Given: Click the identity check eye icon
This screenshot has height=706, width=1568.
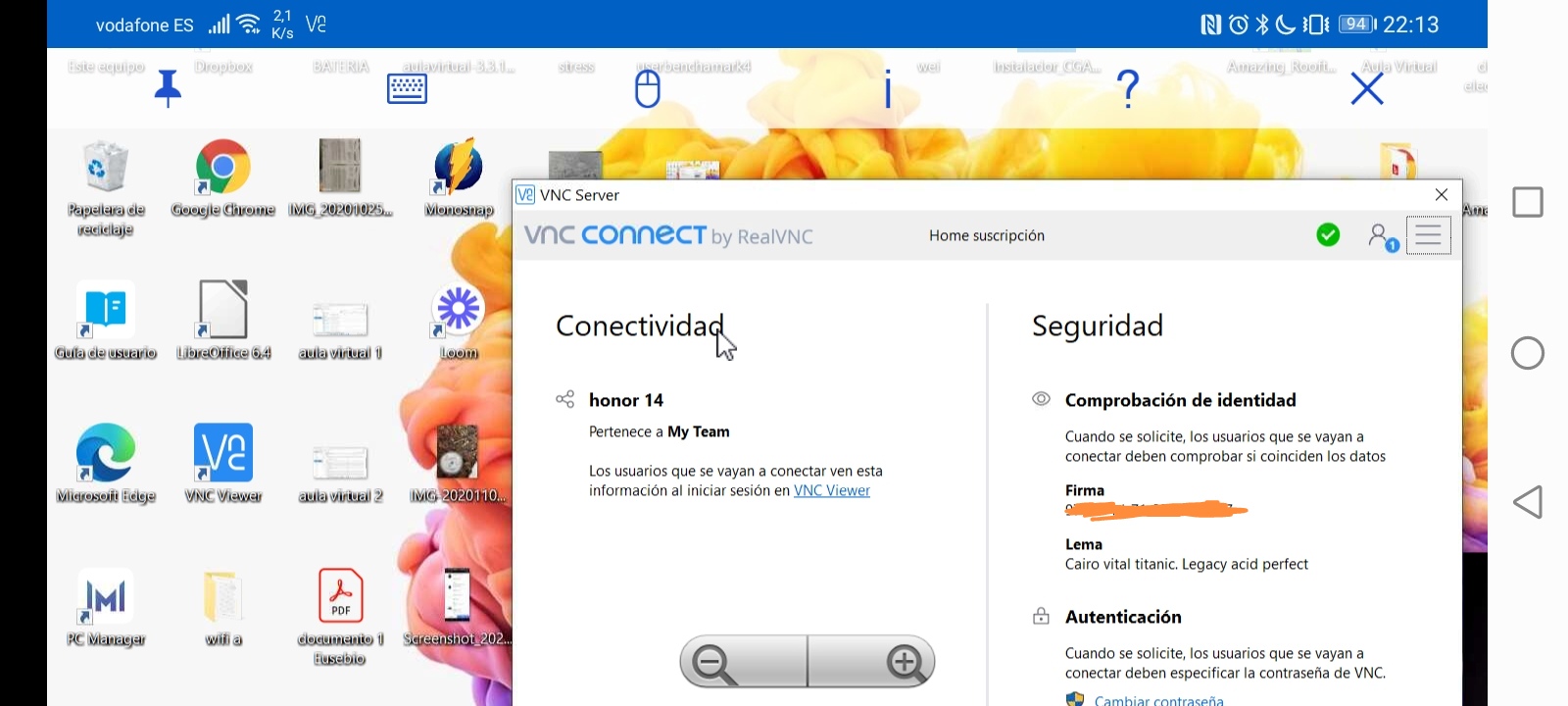Looking at the screenshot, I should (x=1041, y=399).
